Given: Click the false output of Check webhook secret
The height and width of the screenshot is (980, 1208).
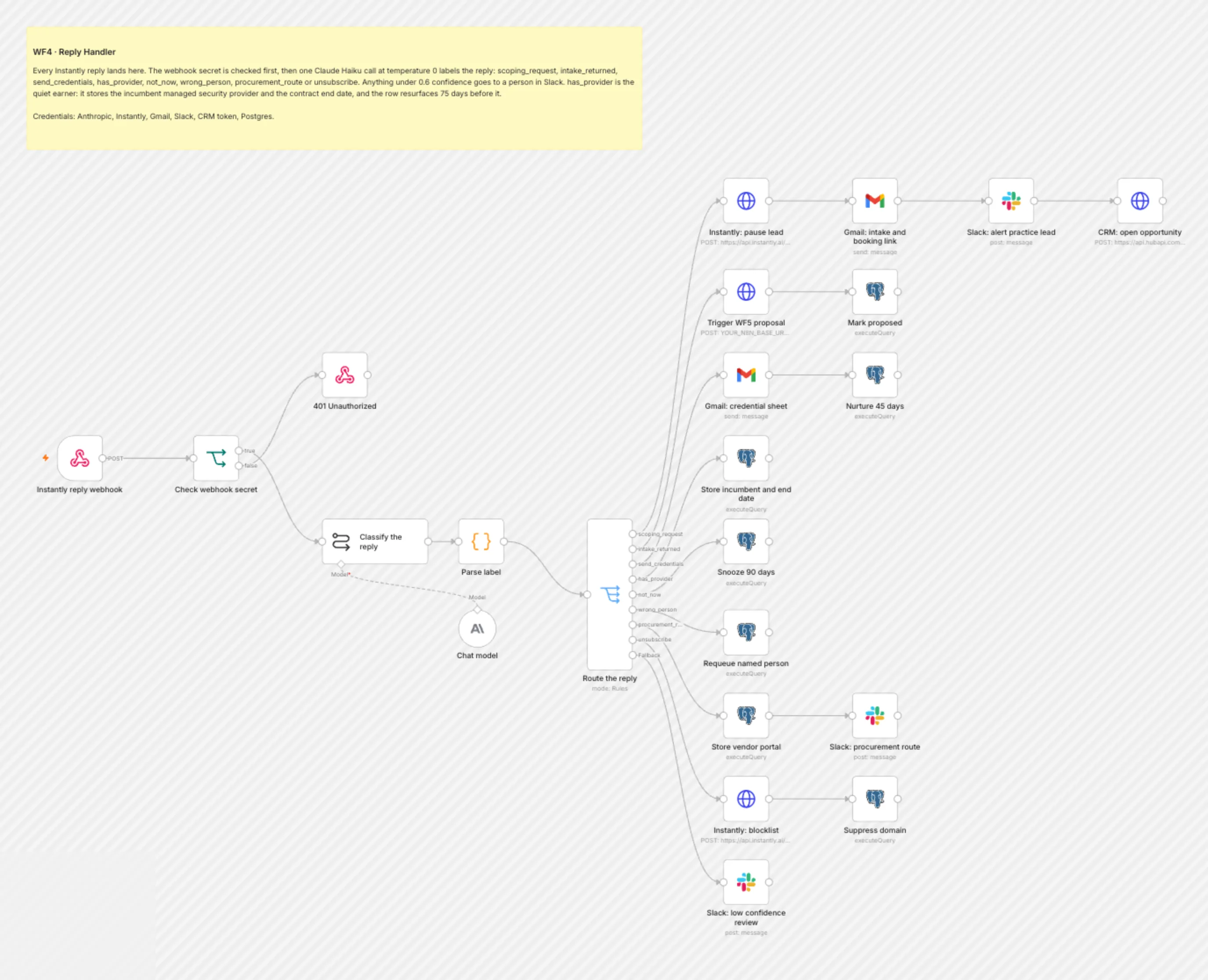Looking at the screenshot, I should pos(239,466).
